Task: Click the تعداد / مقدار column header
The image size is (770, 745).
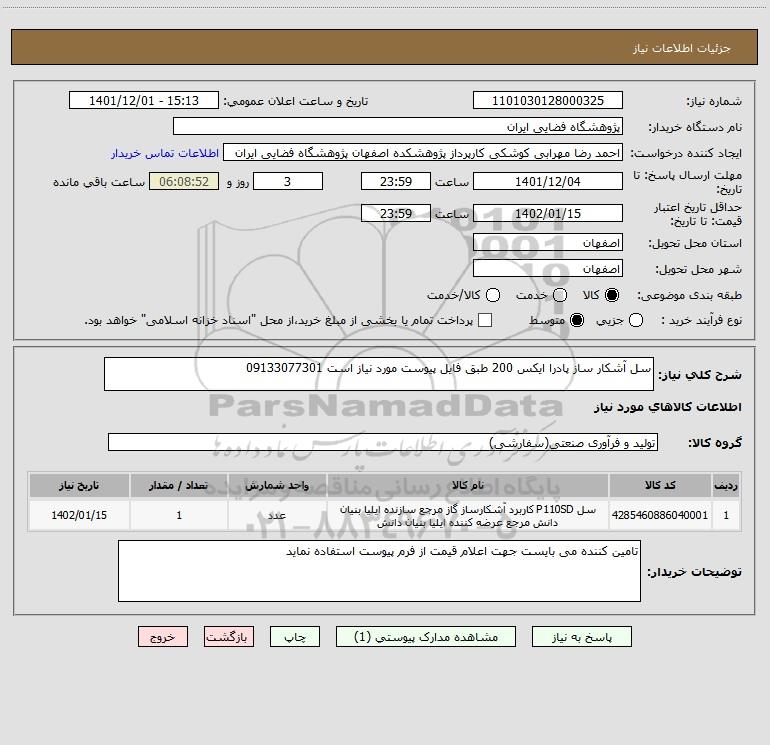Action: pyautogui.click(x=179, y=486)
